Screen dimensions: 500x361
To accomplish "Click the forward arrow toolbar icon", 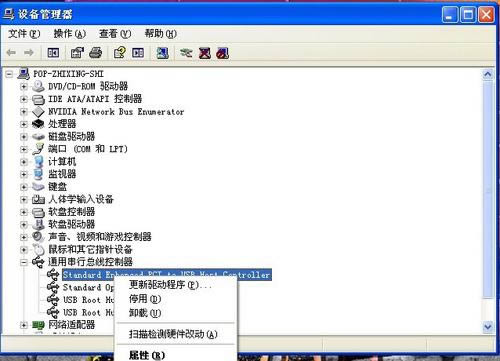I will pos(29,52).
